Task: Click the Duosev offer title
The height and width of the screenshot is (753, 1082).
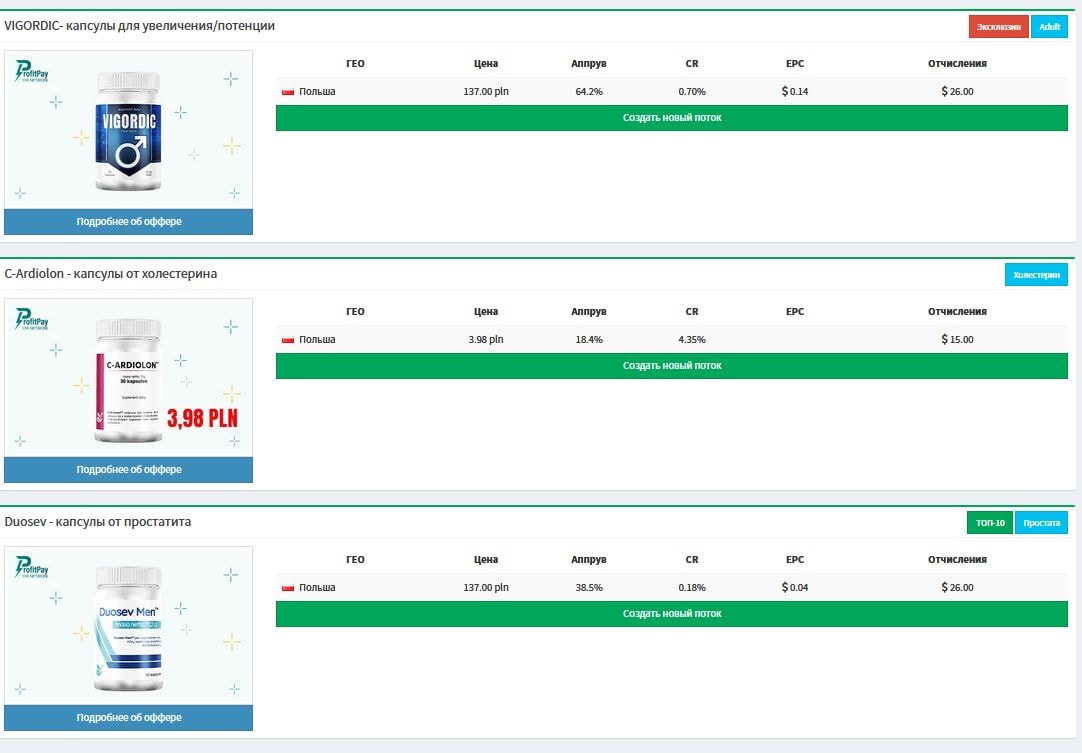Action: [97, 522]
